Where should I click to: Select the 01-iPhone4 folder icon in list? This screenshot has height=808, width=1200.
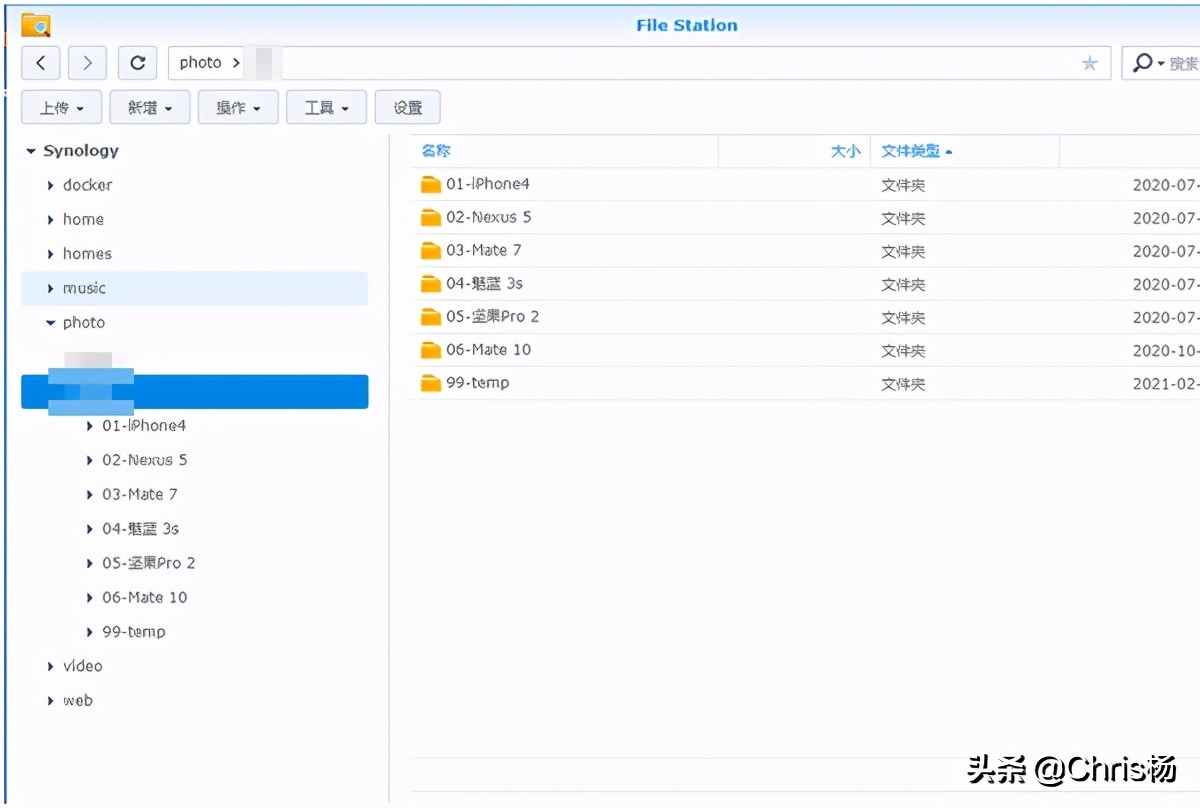point(431,184)
